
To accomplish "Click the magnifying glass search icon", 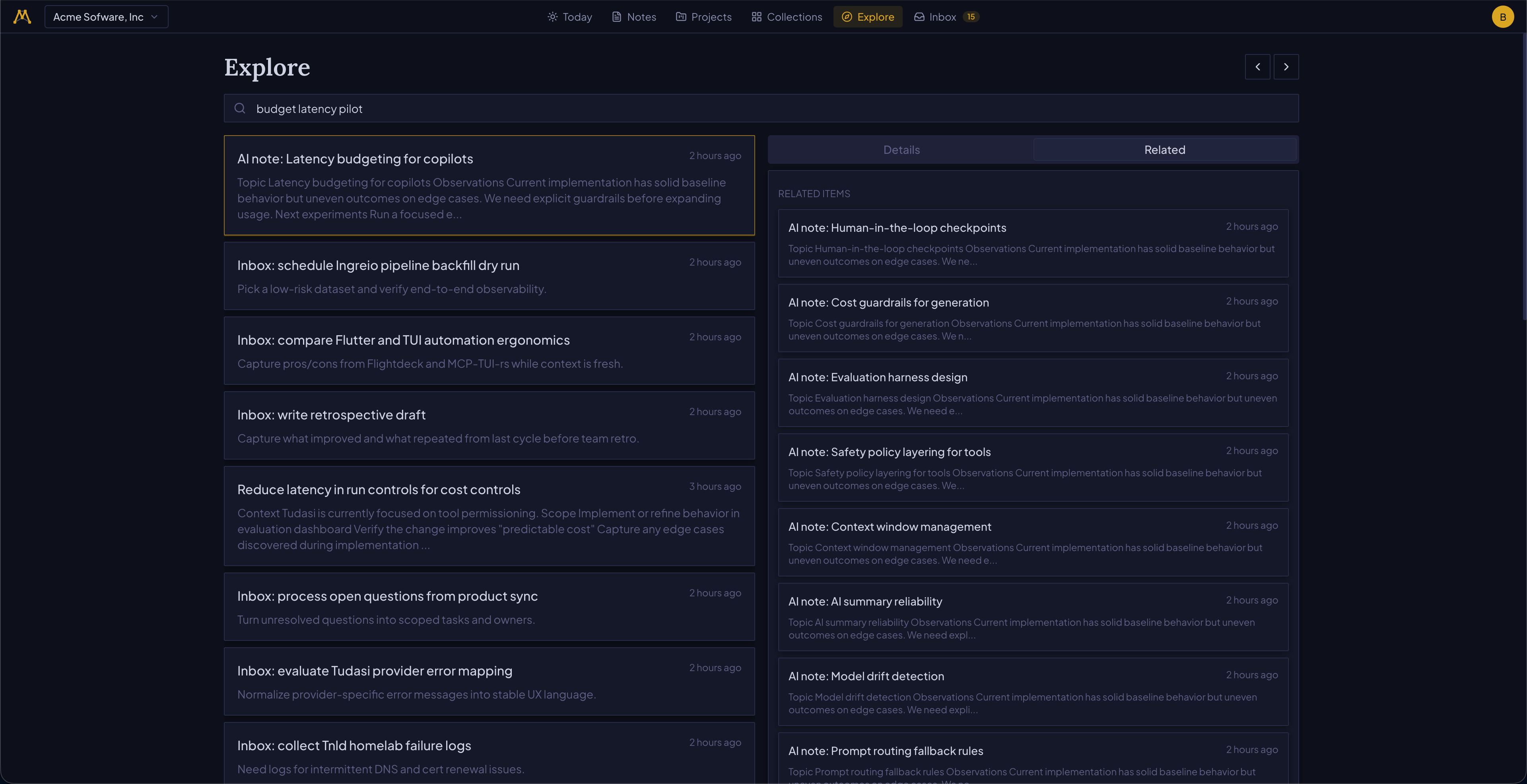I will pyautogui.click(x=240, y=109).
